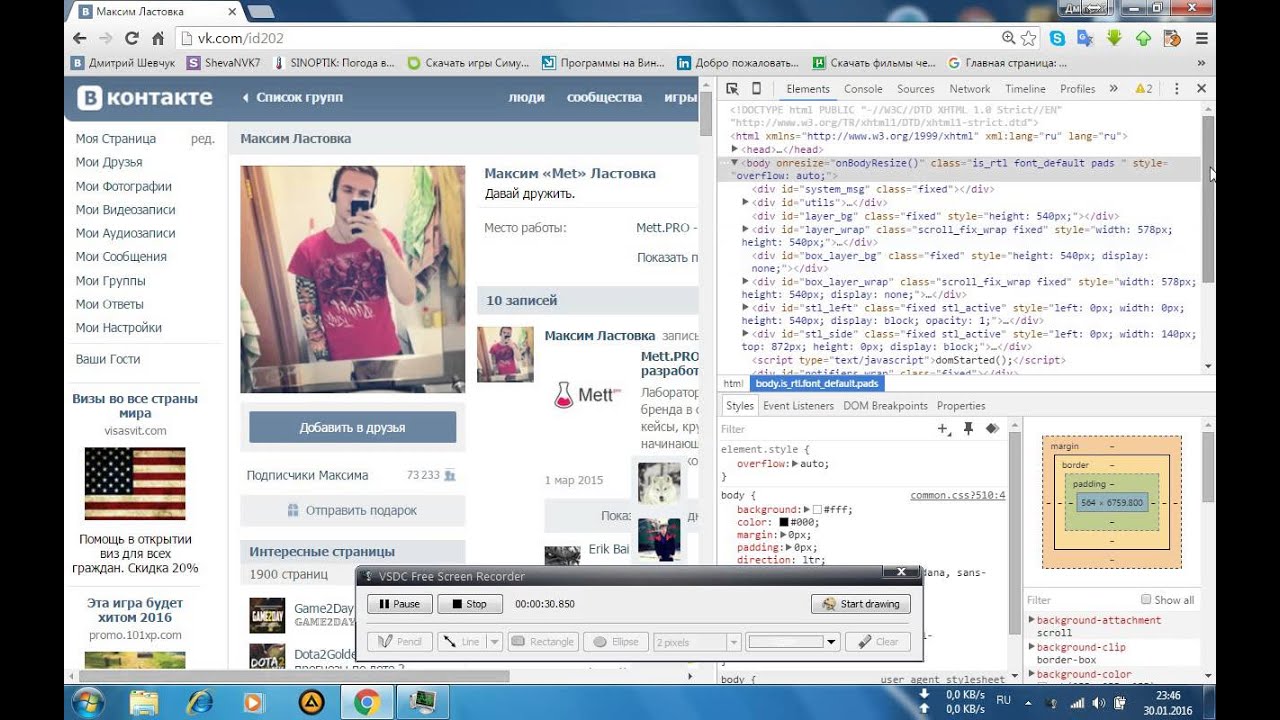Viewport: 1280px width, 720px height.
Task: Expand the head element node
Action: [735, 149]
